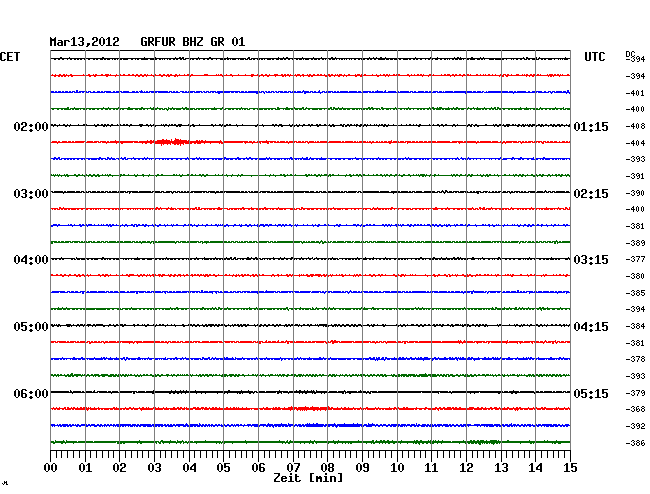Select the 02:00 CET time label
The height and width of the screenshot is (494, 650).
(x=31, y=126)
